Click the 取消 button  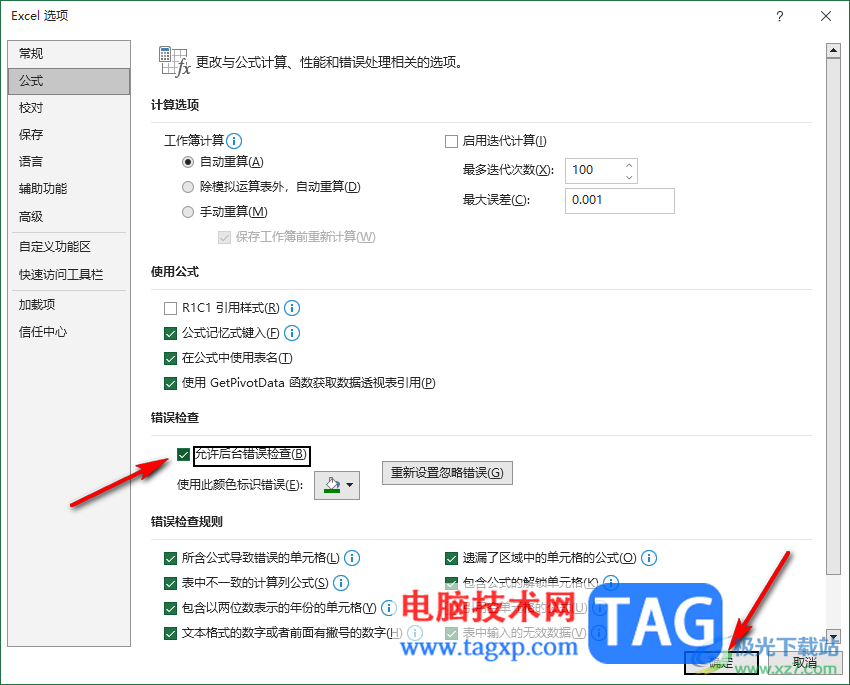click(804, 662)
